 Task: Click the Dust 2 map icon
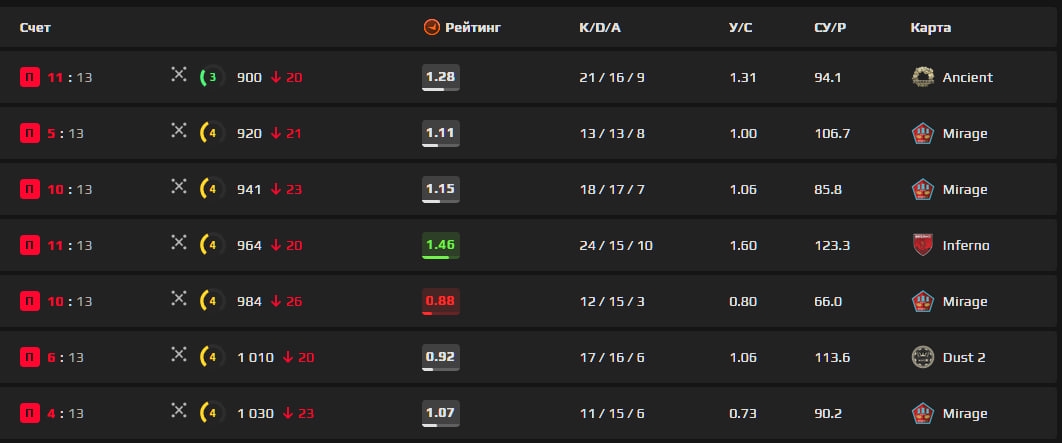(922, 357)
